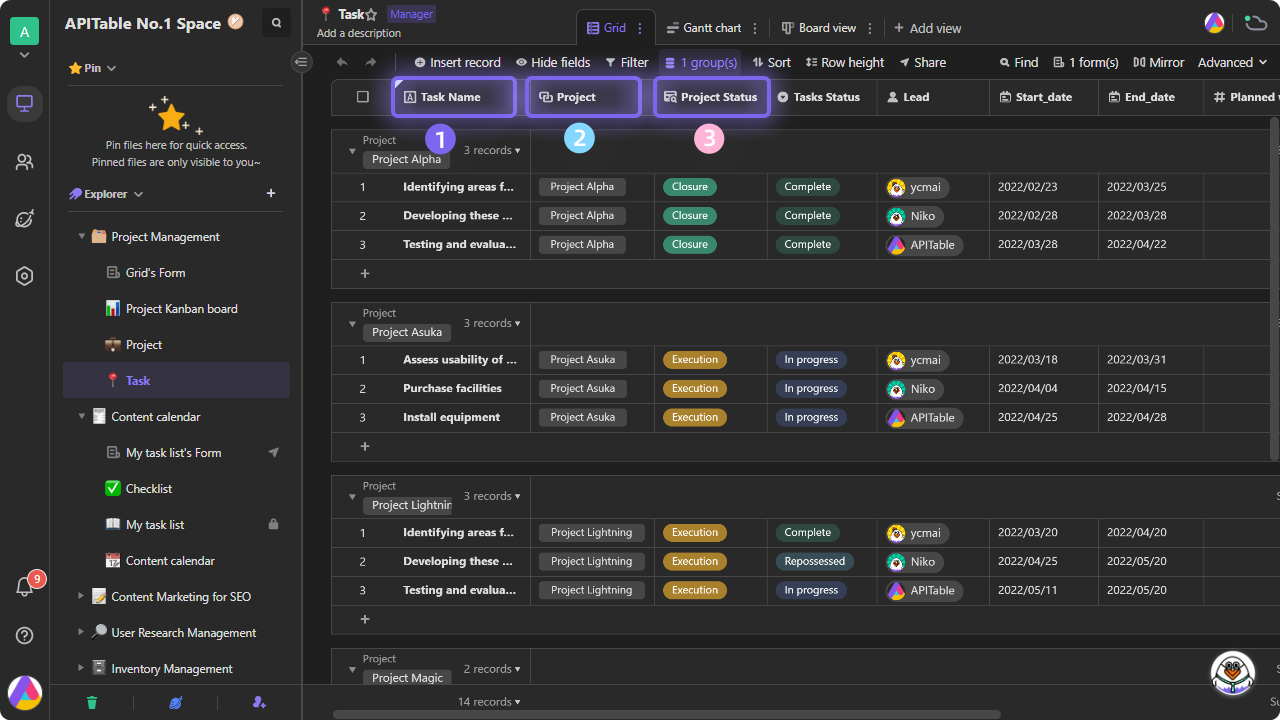Click the invite member icon in explorer footer
The image size is (1280, 720).
(x=259, y=703)
